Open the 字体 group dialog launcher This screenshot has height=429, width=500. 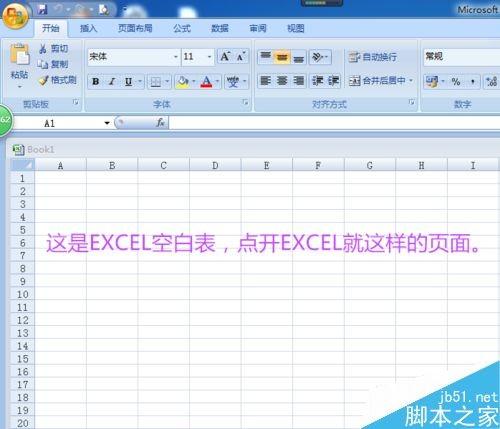[x=245, y=102]
